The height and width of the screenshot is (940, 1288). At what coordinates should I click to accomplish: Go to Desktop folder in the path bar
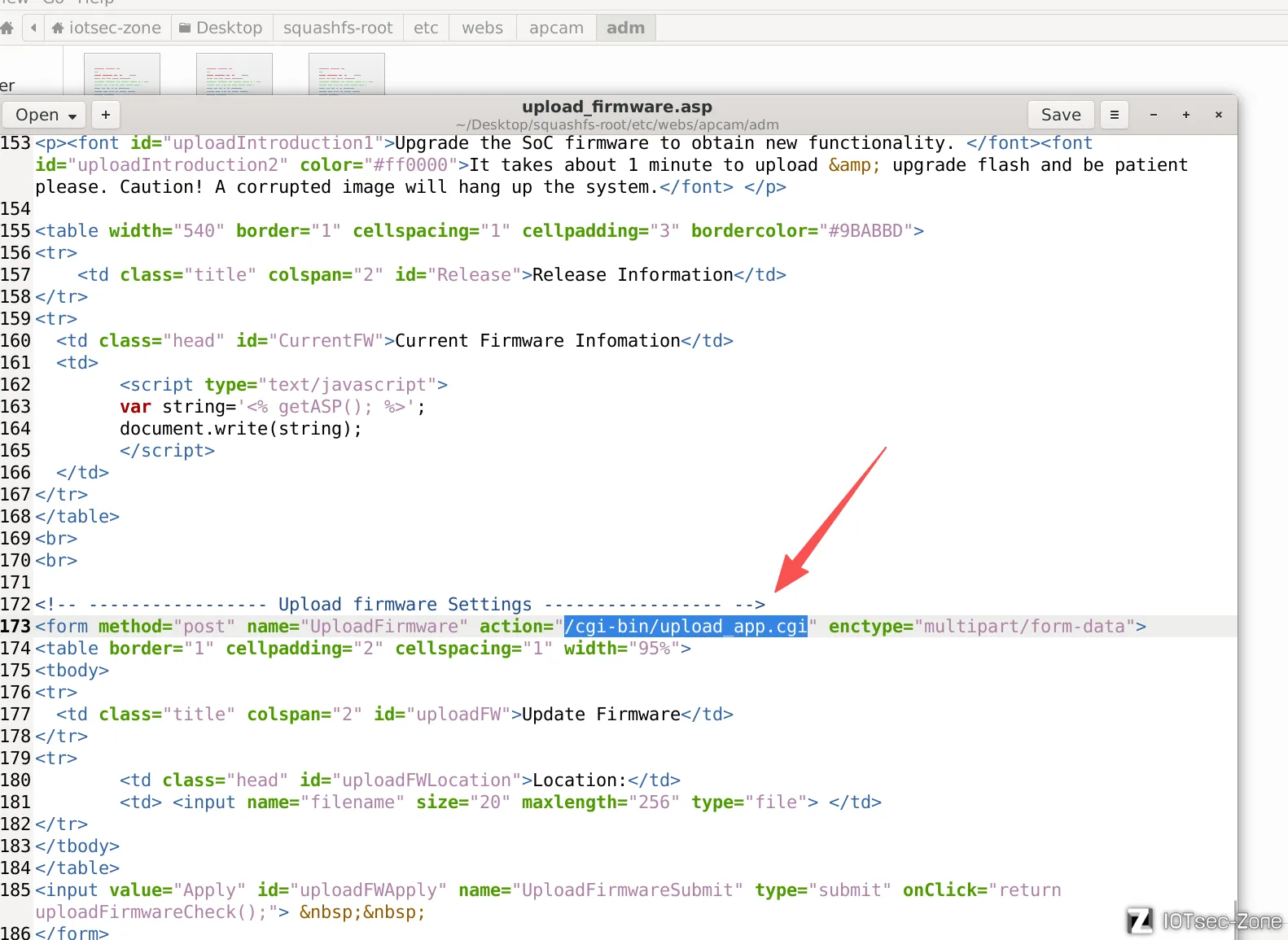pos(221,28)
